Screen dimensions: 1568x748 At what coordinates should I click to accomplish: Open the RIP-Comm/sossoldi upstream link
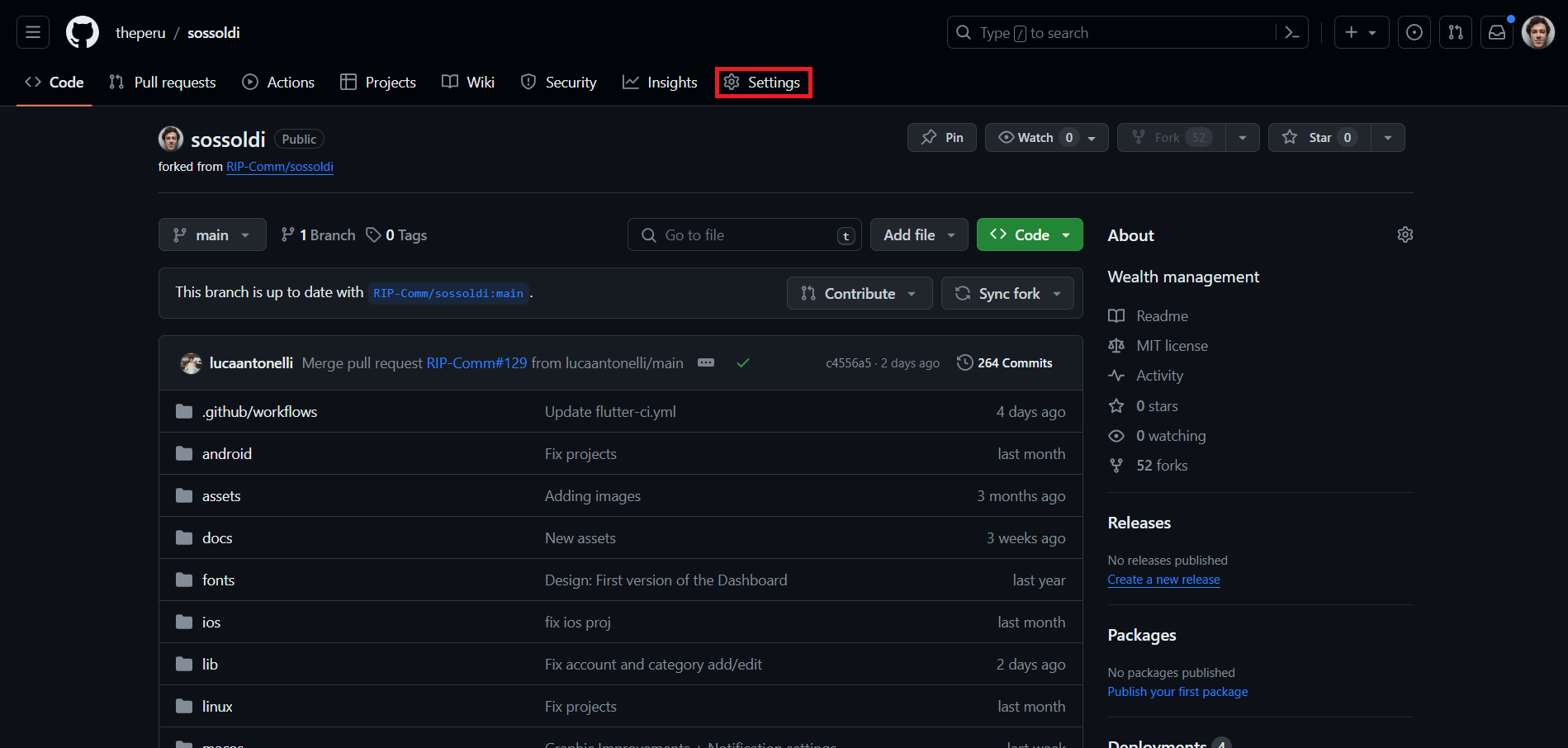click(x=280, y=166)
